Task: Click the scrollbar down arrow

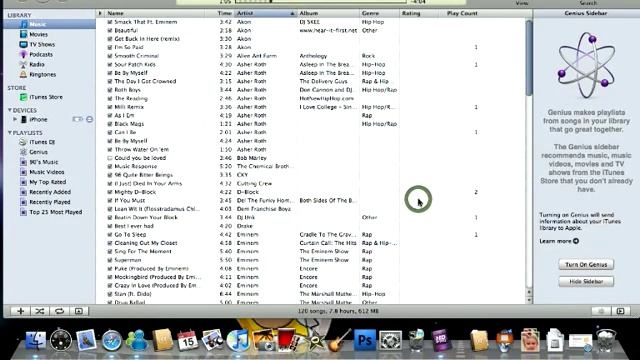Action: pos(529,300)
